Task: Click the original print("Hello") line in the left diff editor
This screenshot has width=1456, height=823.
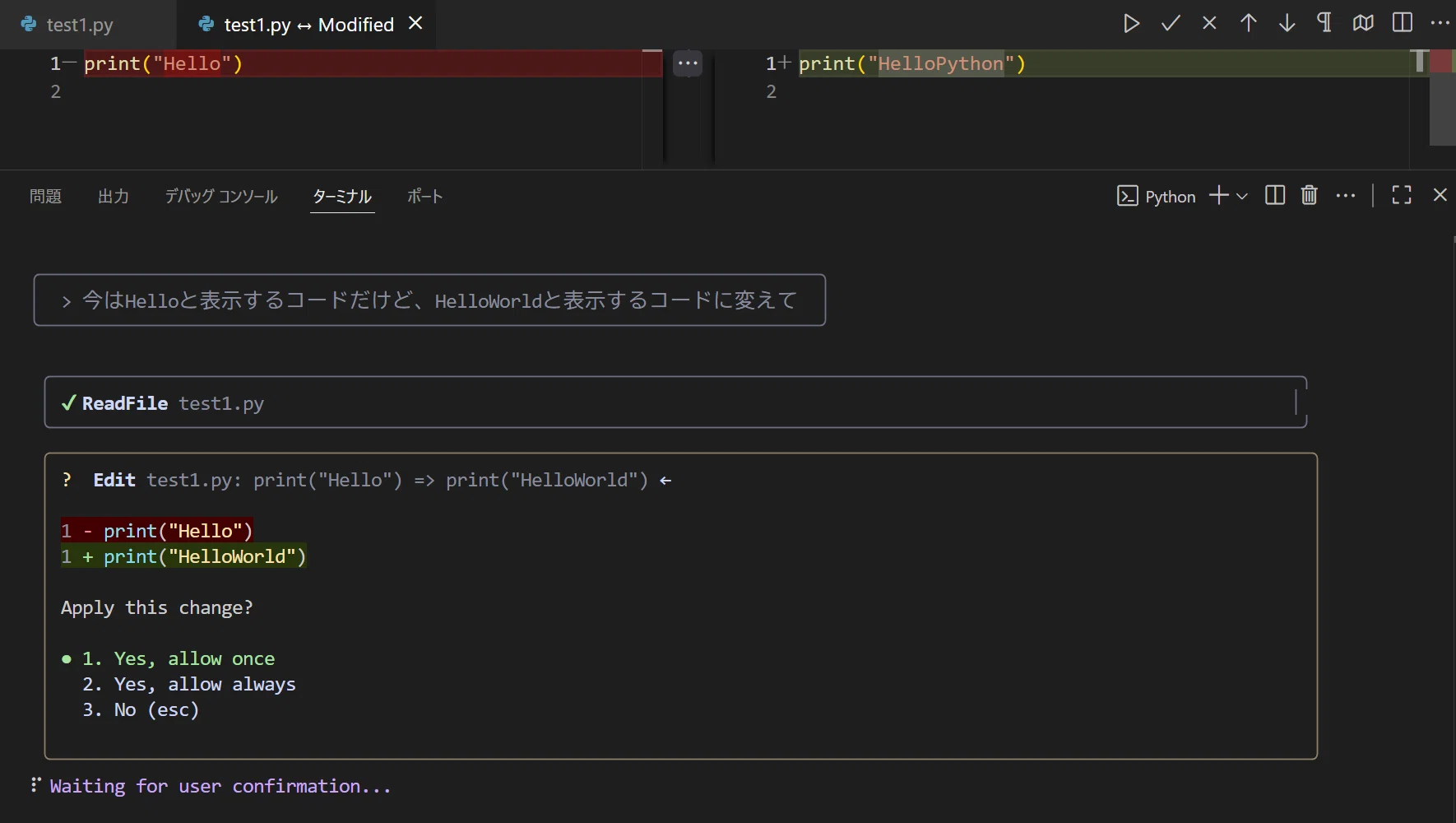Action: [x=373, y=63]
